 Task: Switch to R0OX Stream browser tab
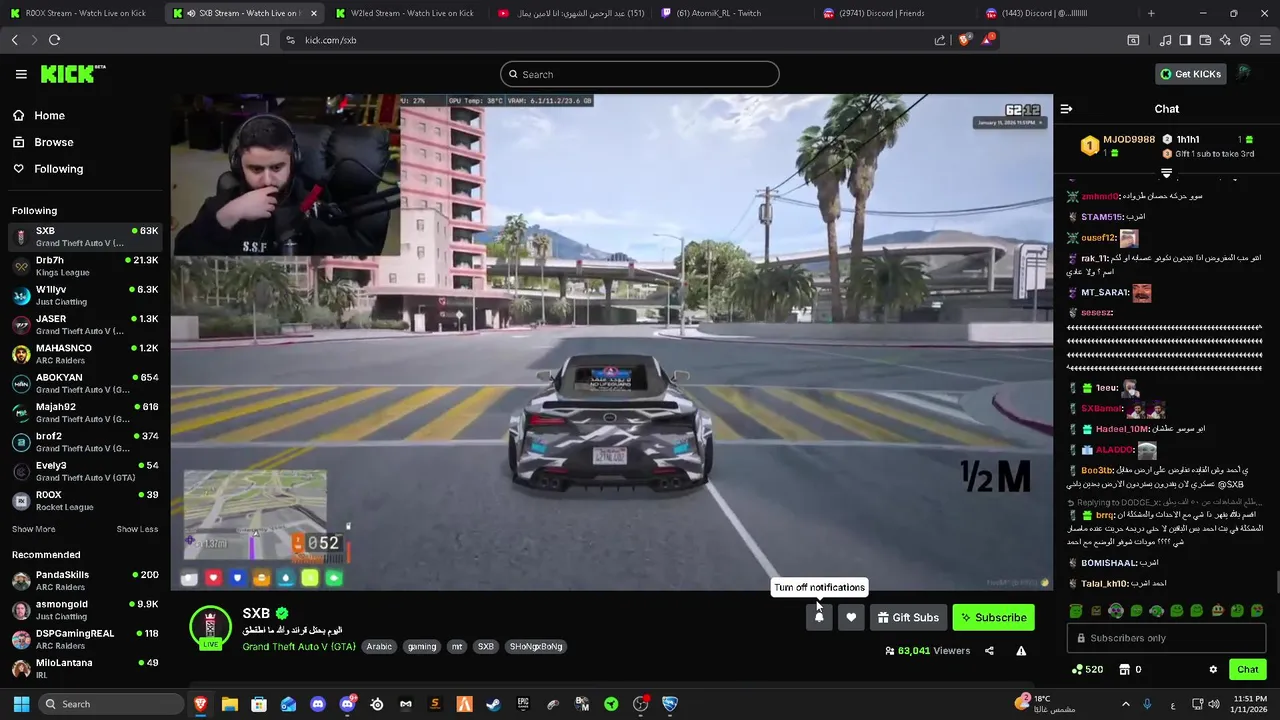click(78, 13)
